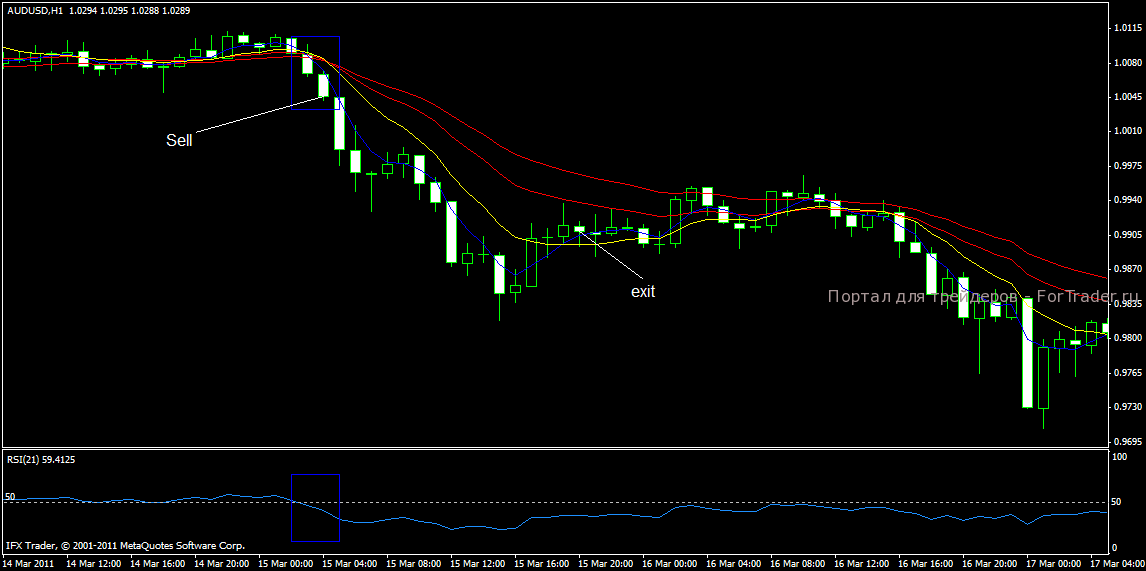Viewport: 1146px width, 571px height.
Task: Click the 14 Mar 2011 time label
Action: [x=29, y=564]
